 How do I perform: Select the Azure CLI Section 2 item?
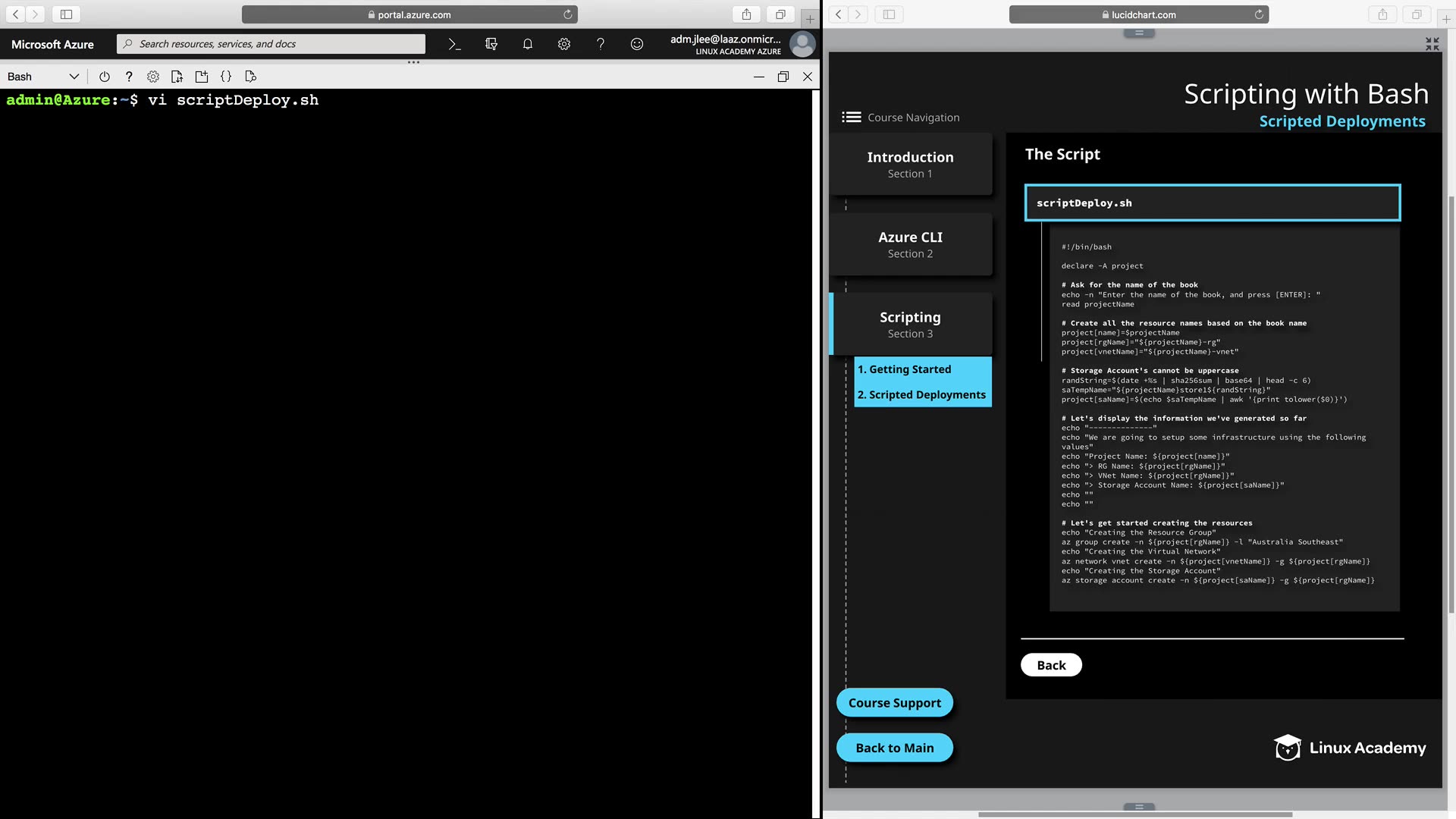[x=910, y=244]
